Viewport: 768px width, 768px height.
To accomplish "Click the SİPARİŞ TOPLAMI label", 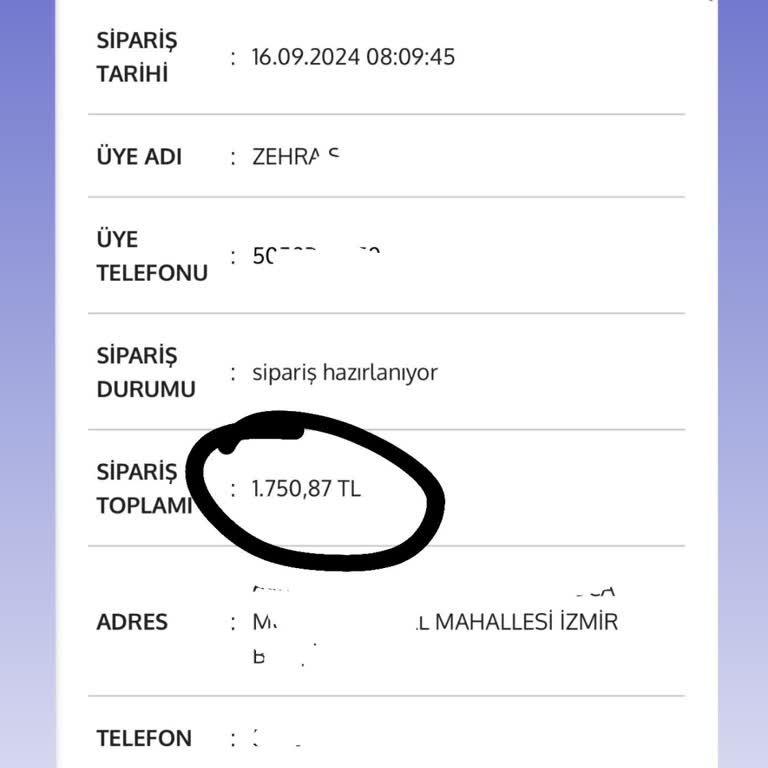I will [144, 489].
